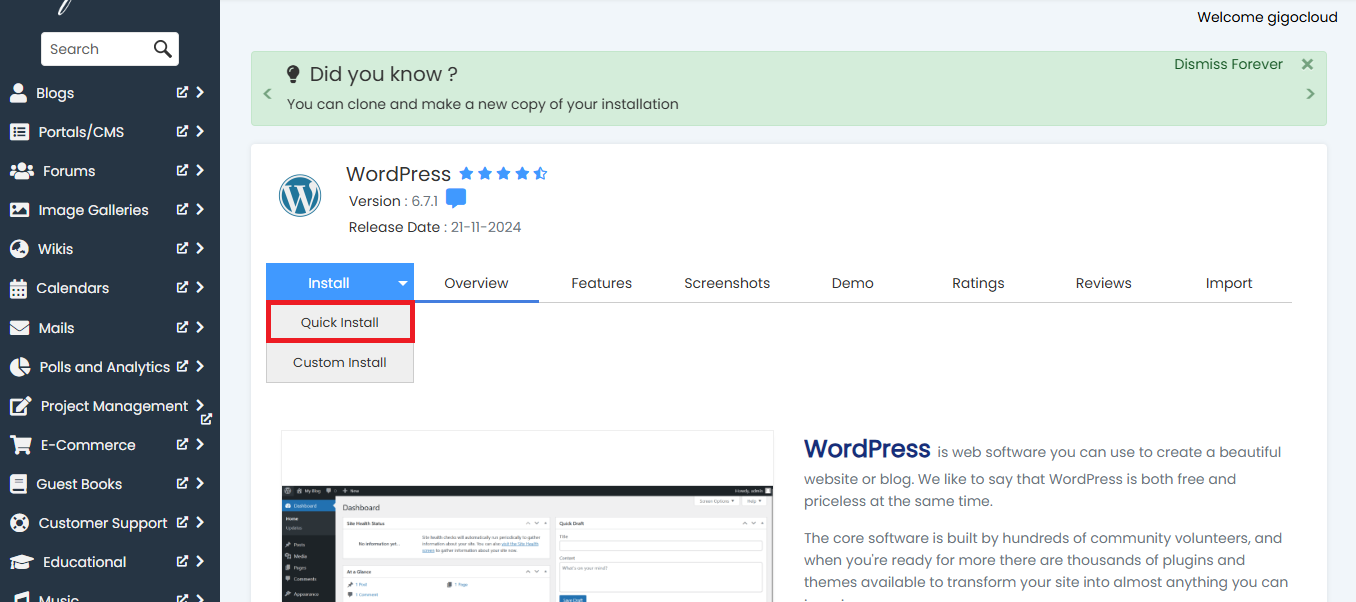1356x602 pixels.
Task: Expand the E-Commerce category chevron
Action: click(200, 444)
